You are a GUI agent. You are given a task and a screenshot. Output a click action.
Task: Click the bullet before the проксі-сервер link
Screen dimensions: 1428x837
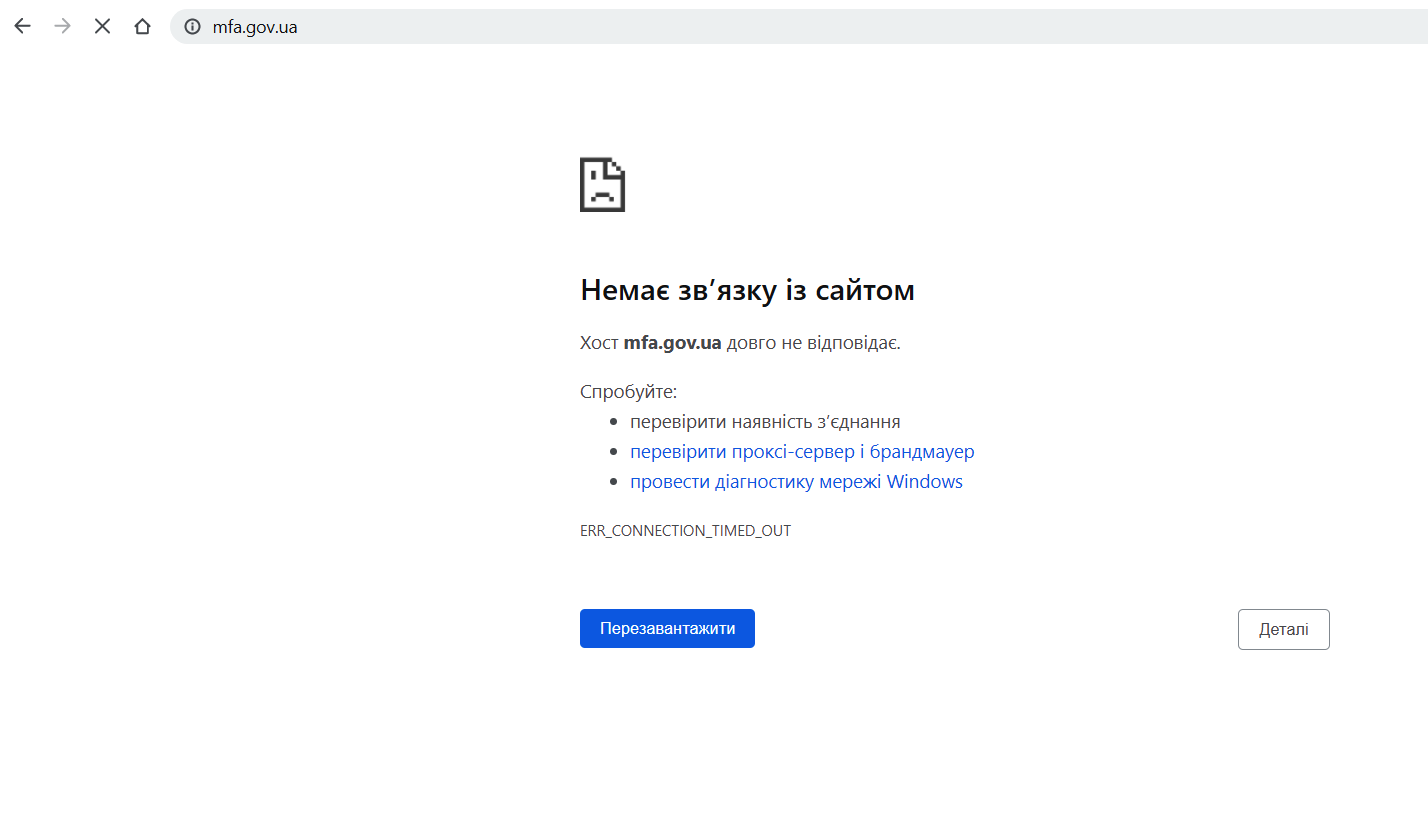click(615, 453)
